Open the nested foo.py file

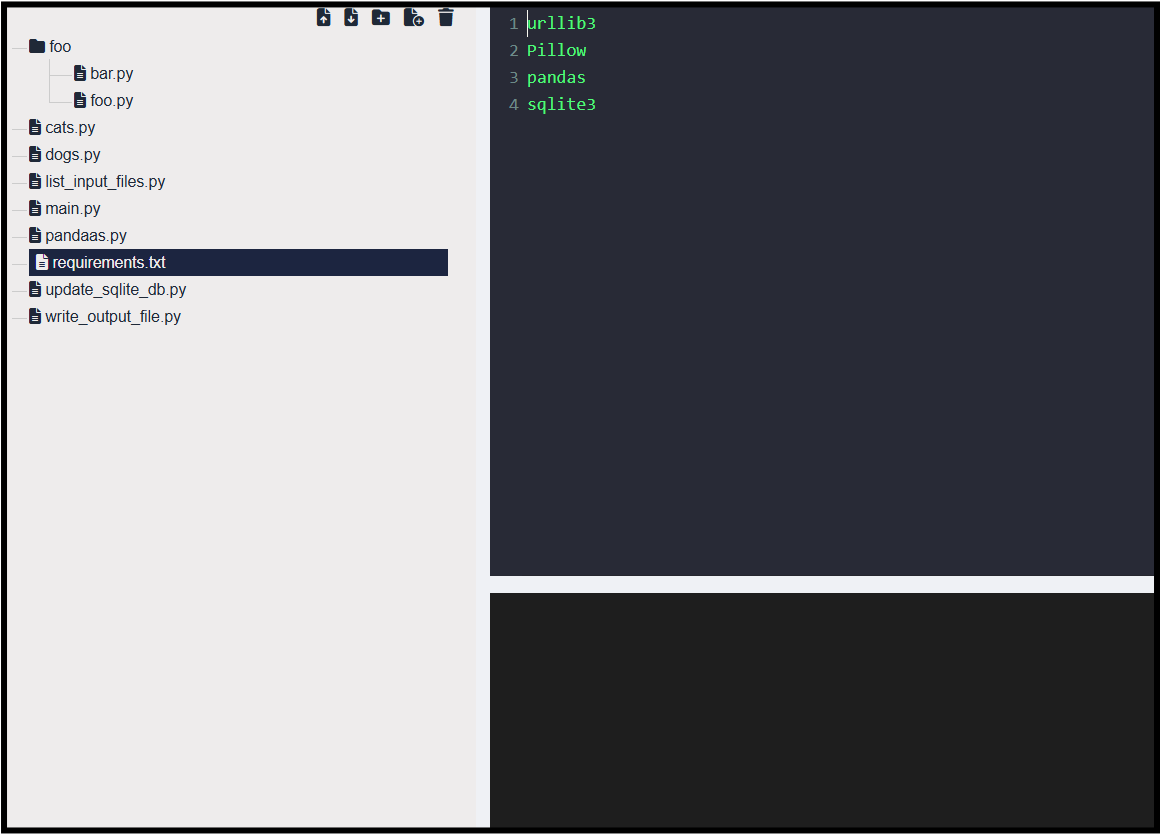point(111,100)
